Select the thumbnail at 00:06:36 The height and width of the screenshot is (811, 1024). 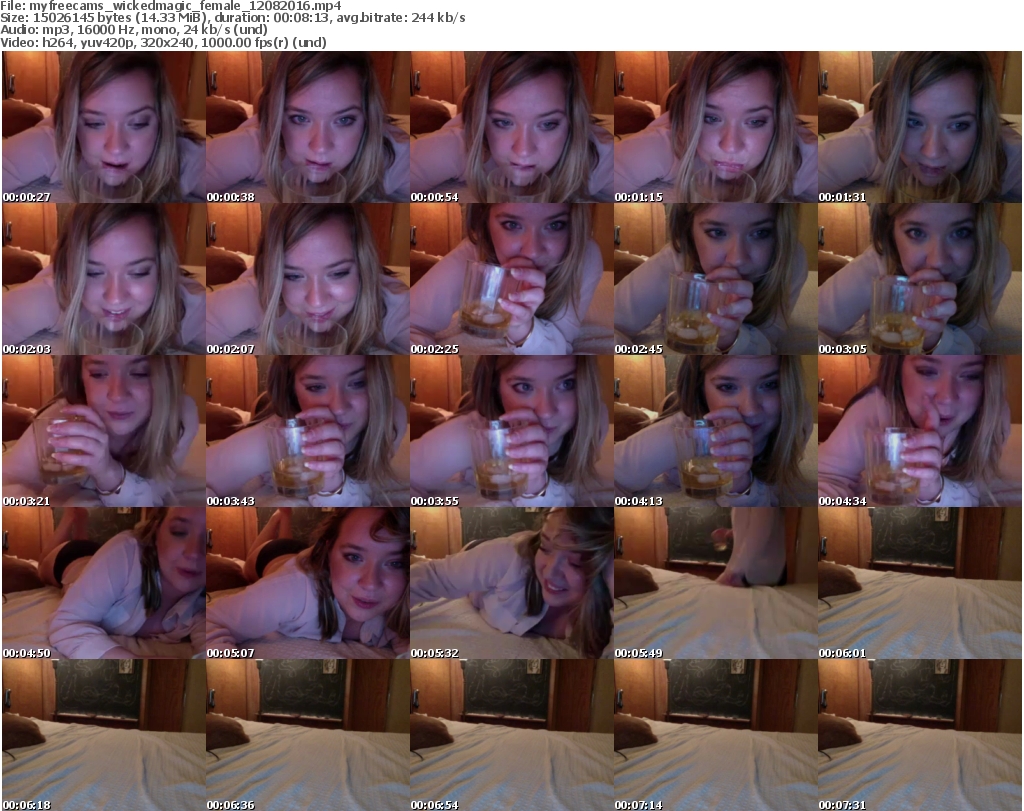(308, 735)
